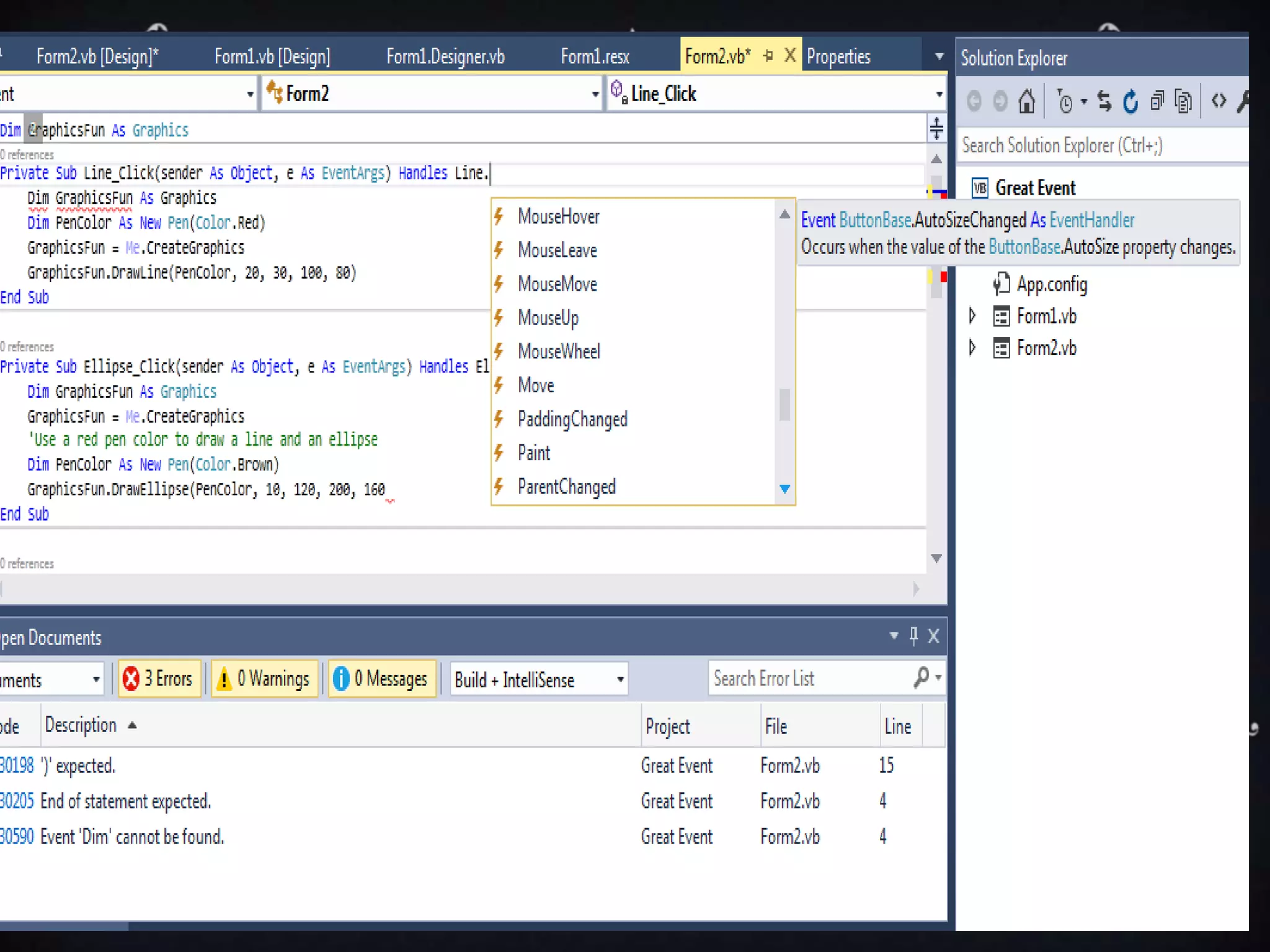Screen dimensions: 1270x952
Task: Choose MouseHover from IntelliSense list
Action: pyautogui.click(x=558, y=216)
